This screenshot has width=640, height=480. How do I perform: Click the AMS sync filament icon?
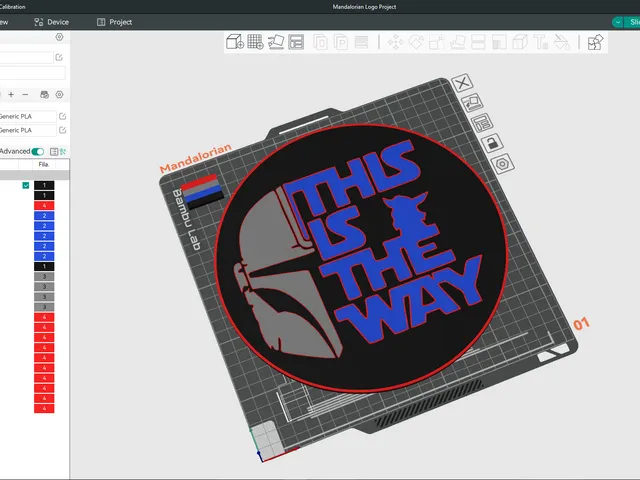[44, 95]
